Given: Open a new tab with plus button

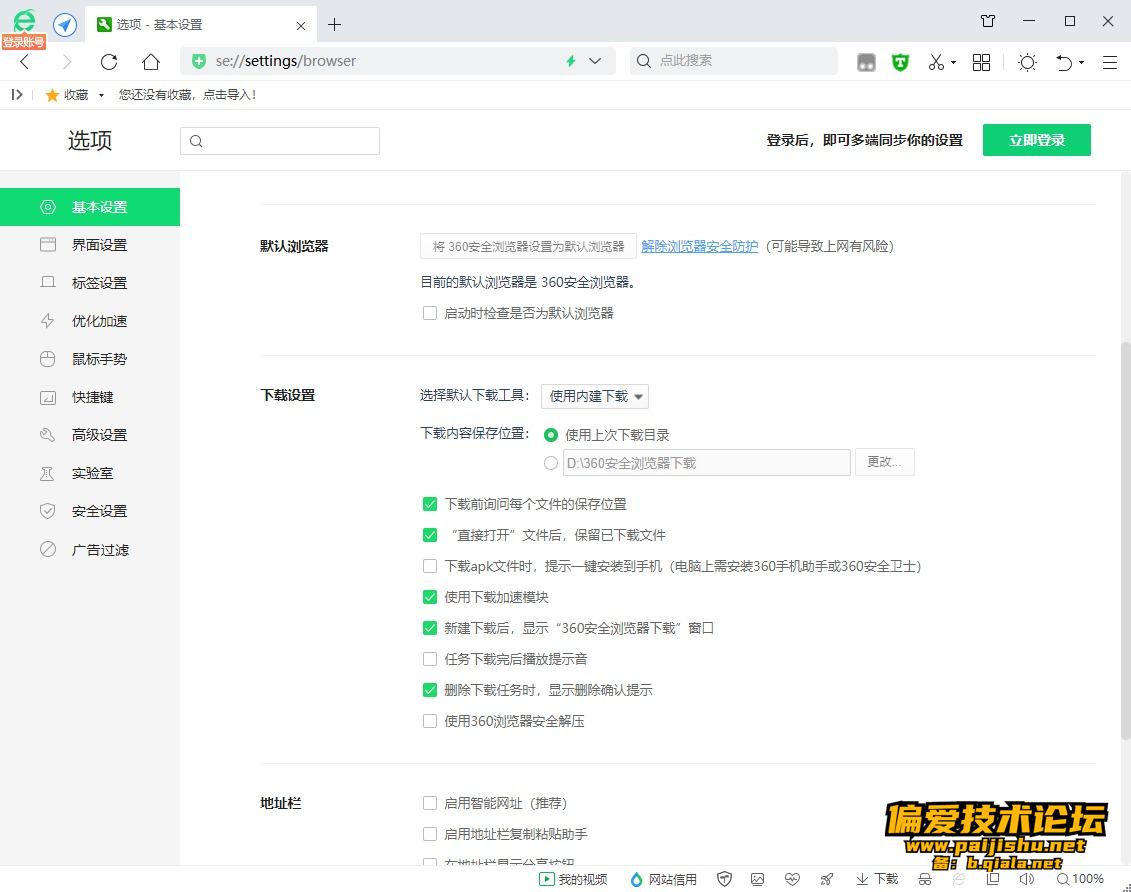Looking at the screenshot, I should coord(334,25).
